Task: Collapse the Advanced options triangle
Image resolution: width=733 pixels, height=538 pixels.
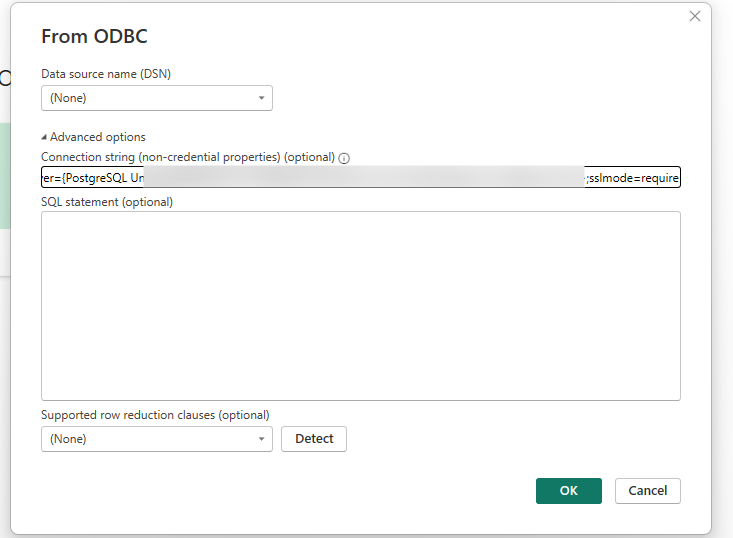Action: tap(44, 137)
